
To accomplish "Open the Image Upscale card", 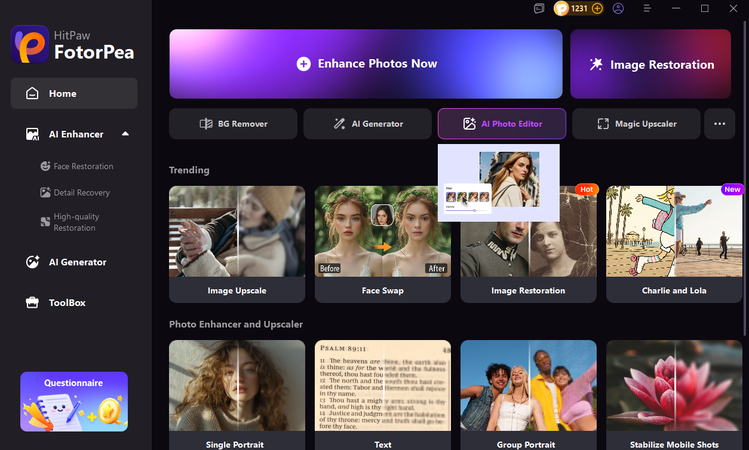I will [x=237, y=244].
